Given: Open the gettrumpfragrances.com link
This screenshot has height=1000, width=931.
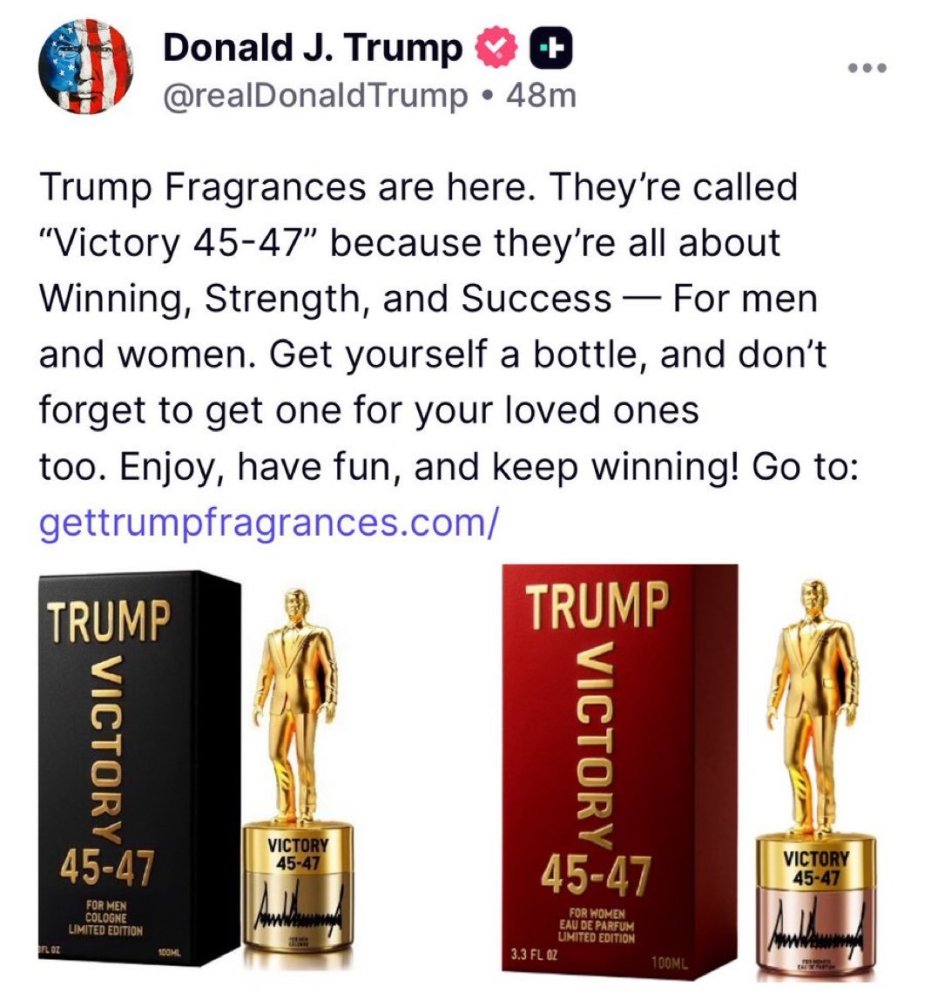Looking at the screenshot, I should 267,522.
